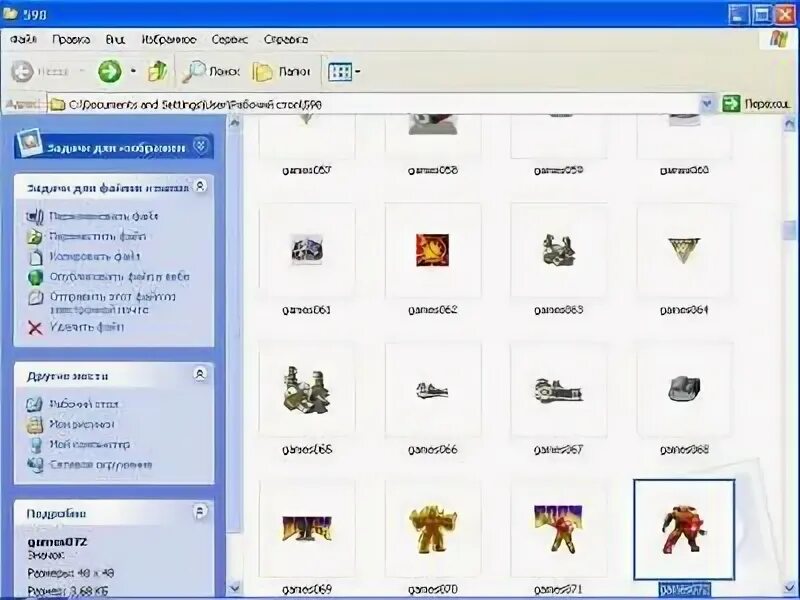The width and height of the screenshot is (800, 600).
Task: Click the red X delete file icon
Action: 35,328
